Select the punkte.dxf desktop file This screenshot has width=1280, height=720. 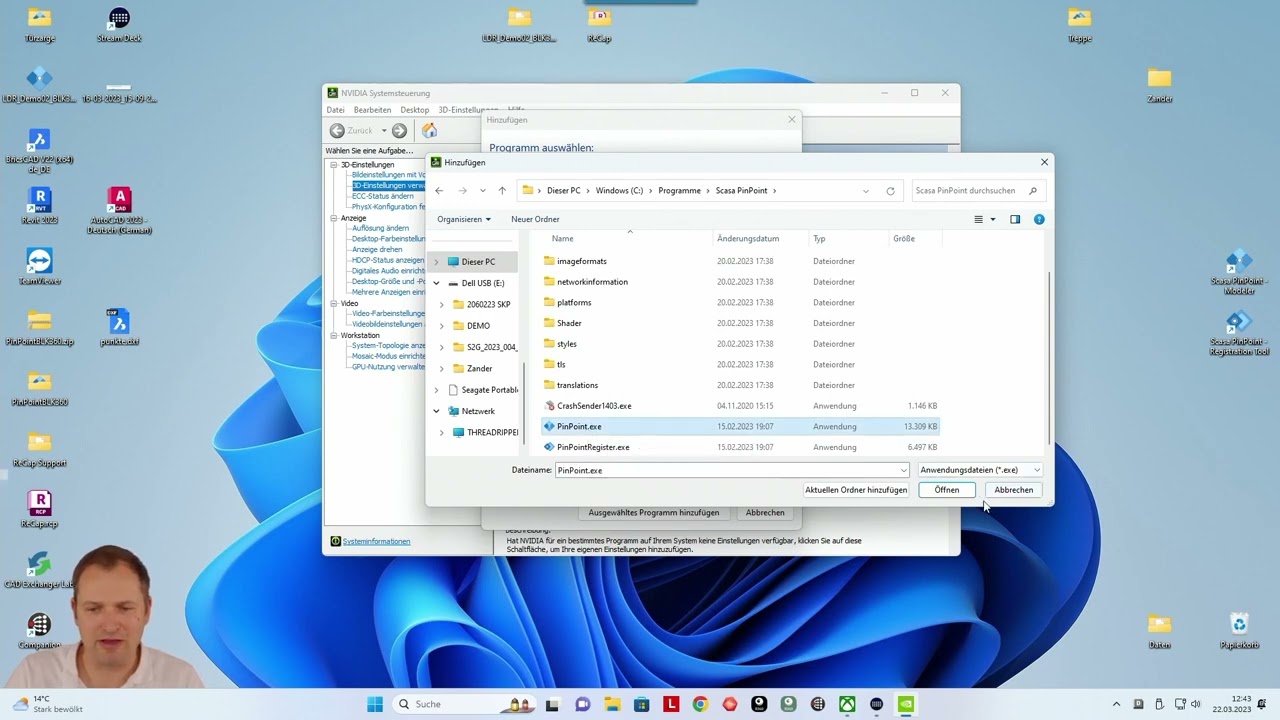[119, 327]
